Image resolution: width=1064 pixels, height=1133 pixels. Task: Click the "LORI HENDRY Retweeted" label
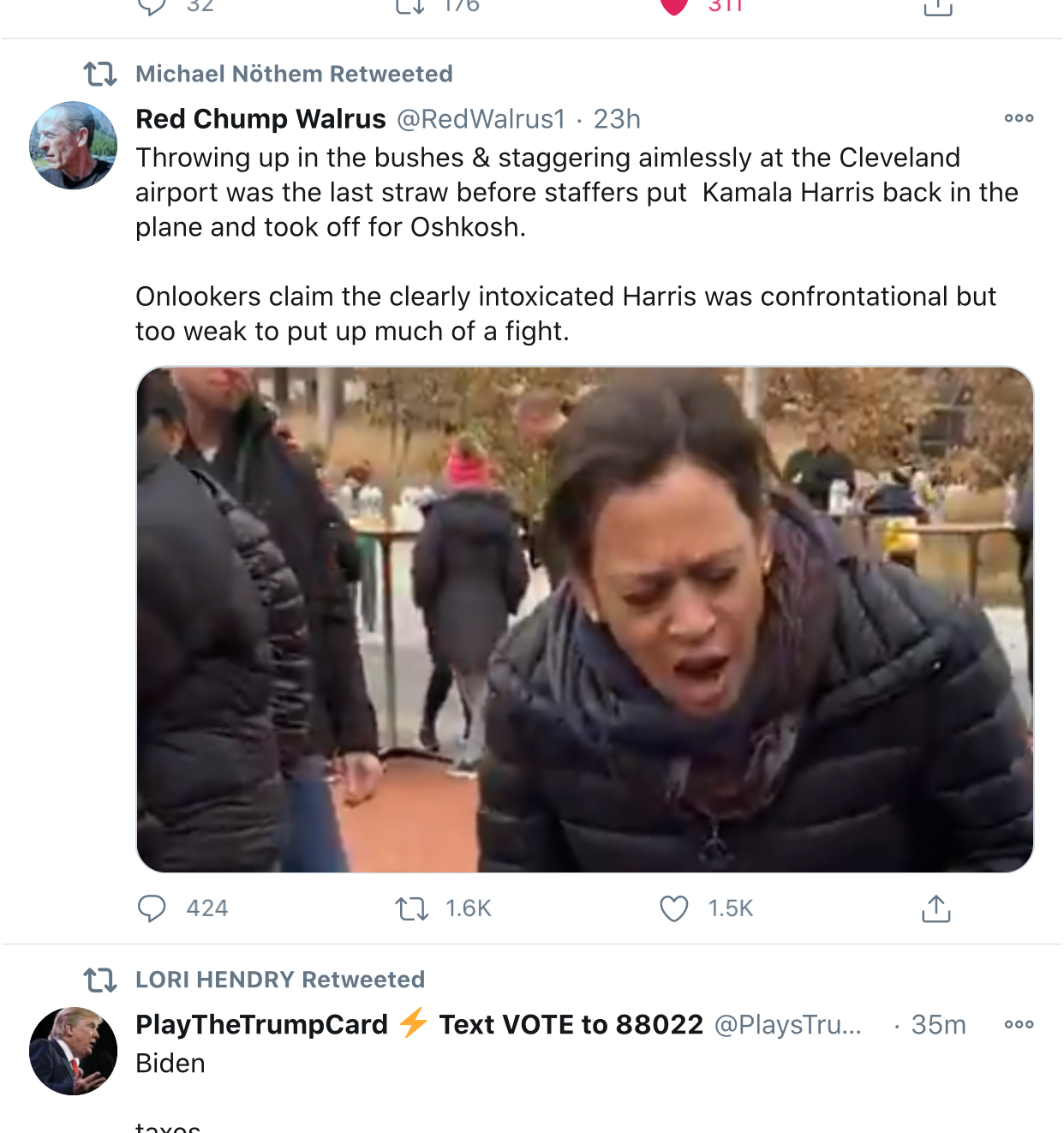tap(280, 980)
